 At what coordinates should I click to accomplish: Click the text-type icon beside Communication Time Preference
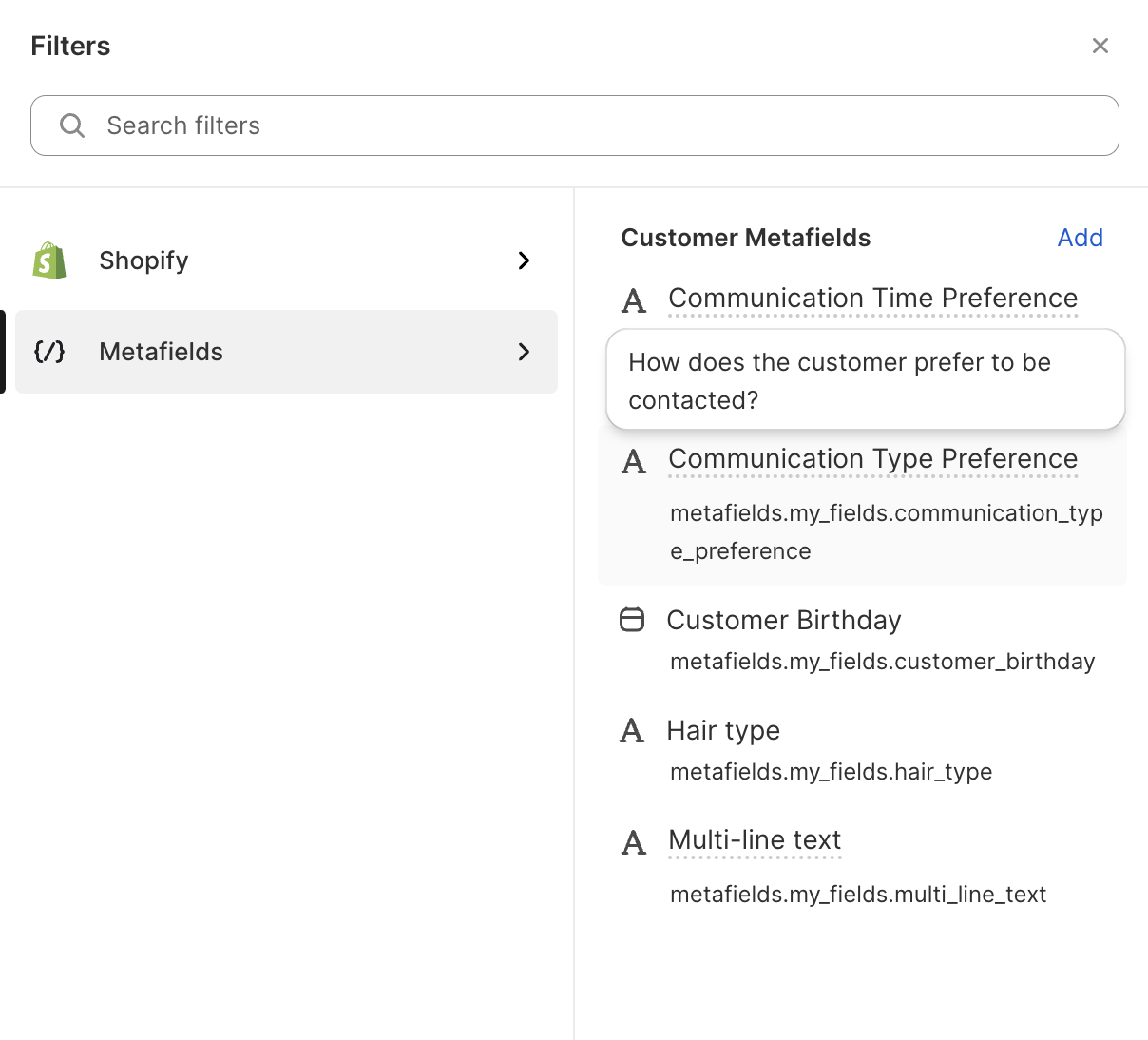coord(634,301)
